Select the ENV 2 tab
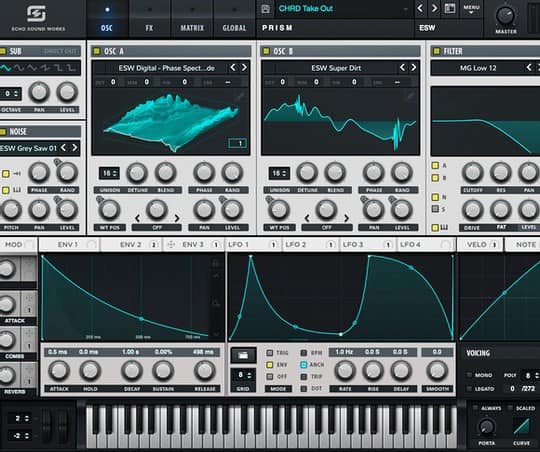Image resolution: width=540 pixels, height=452 pixels. coord(132,245)
